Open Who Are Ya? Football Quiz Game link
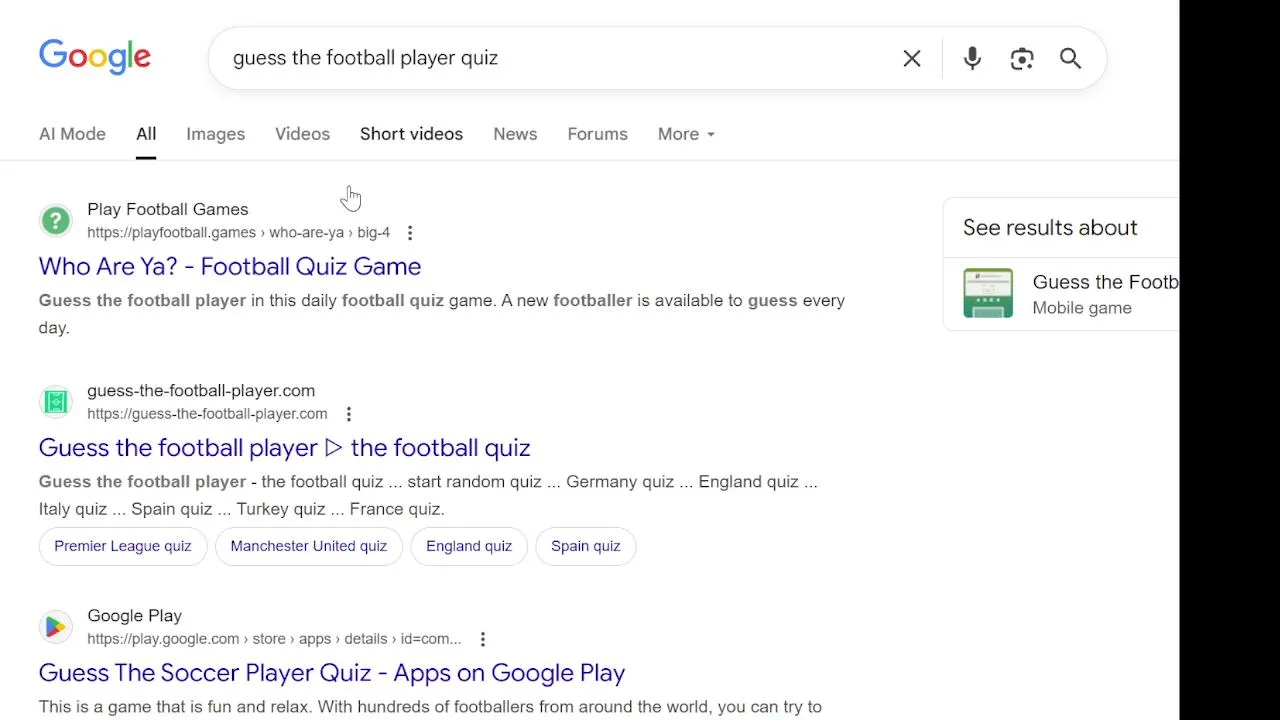Image resolution: width=1280 pixels, height=720 pixels. coord(230,266)
